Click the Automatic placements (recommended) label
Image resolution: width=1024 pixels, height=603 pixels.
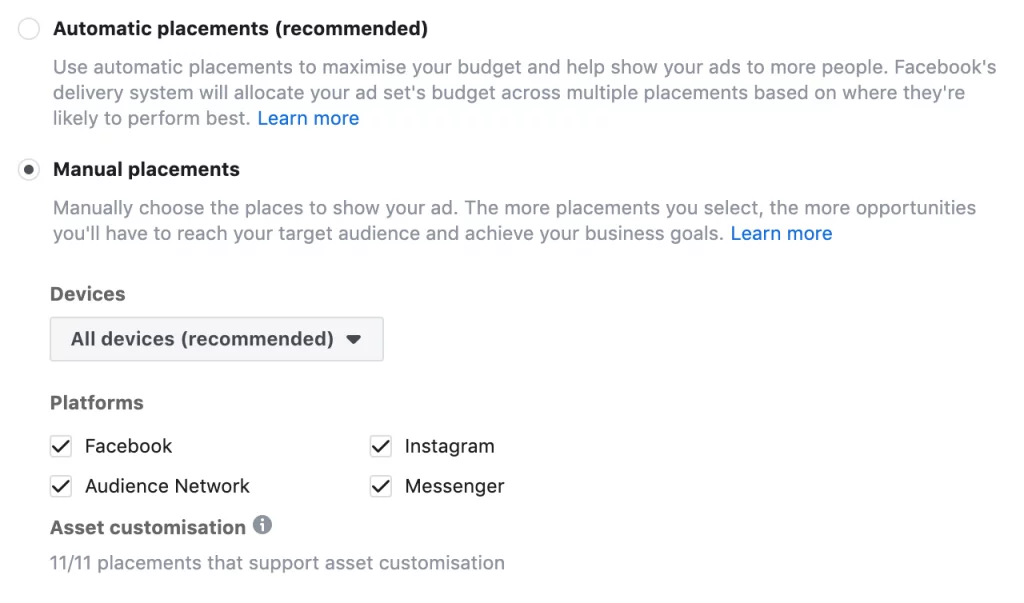pos(240,29)
